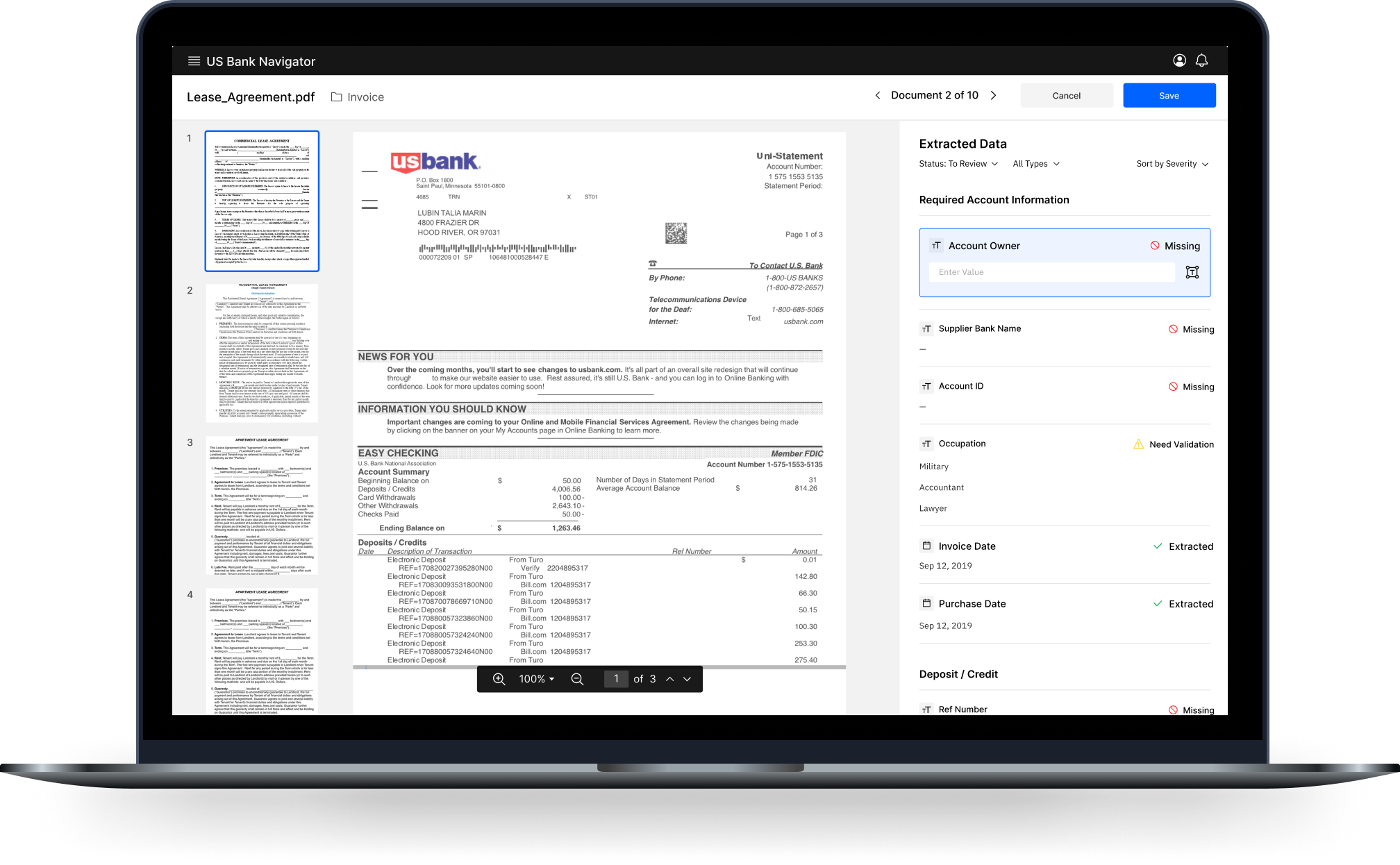Go to next page with down chevron

pyautogui.click(x=687, y=679)
